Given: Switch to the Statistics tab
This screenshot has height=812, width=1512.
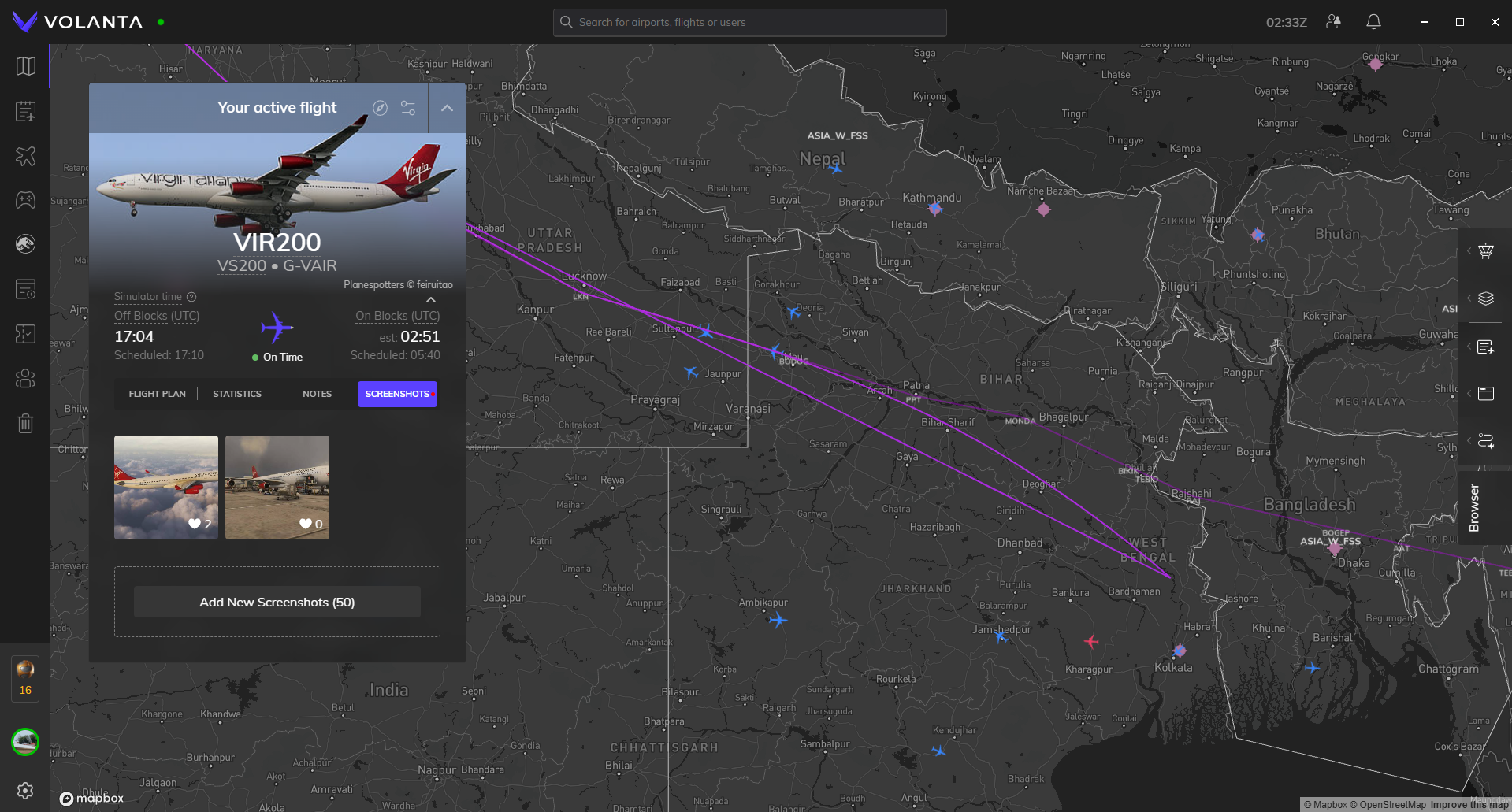Looking at the screenshot, I should click(237, 394).
